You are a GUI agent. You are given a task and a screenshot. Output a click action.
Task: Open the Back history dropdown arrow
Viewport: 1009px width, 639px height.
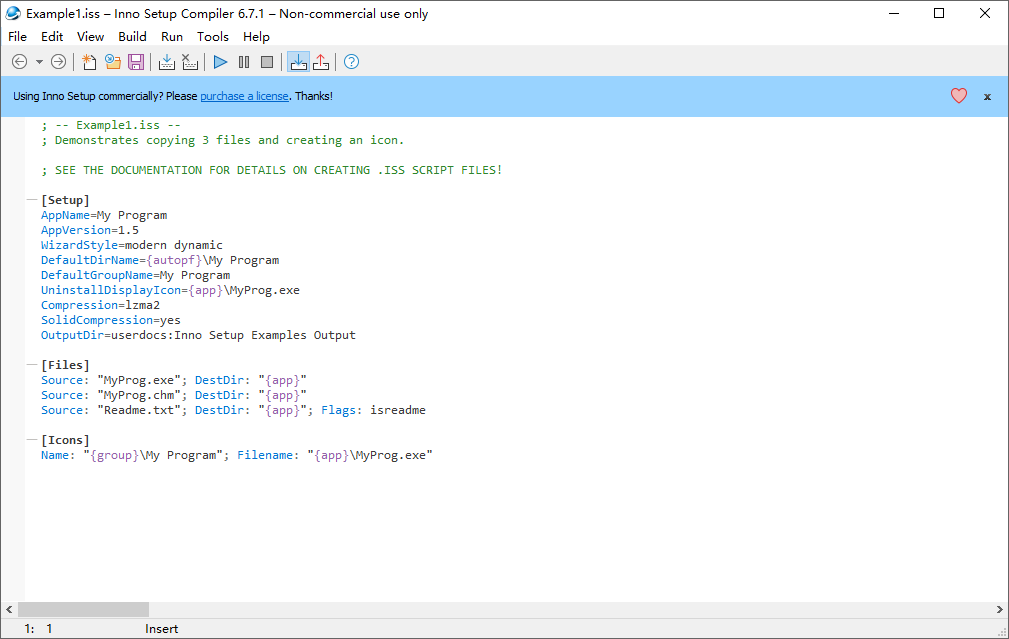click(39, 62)
